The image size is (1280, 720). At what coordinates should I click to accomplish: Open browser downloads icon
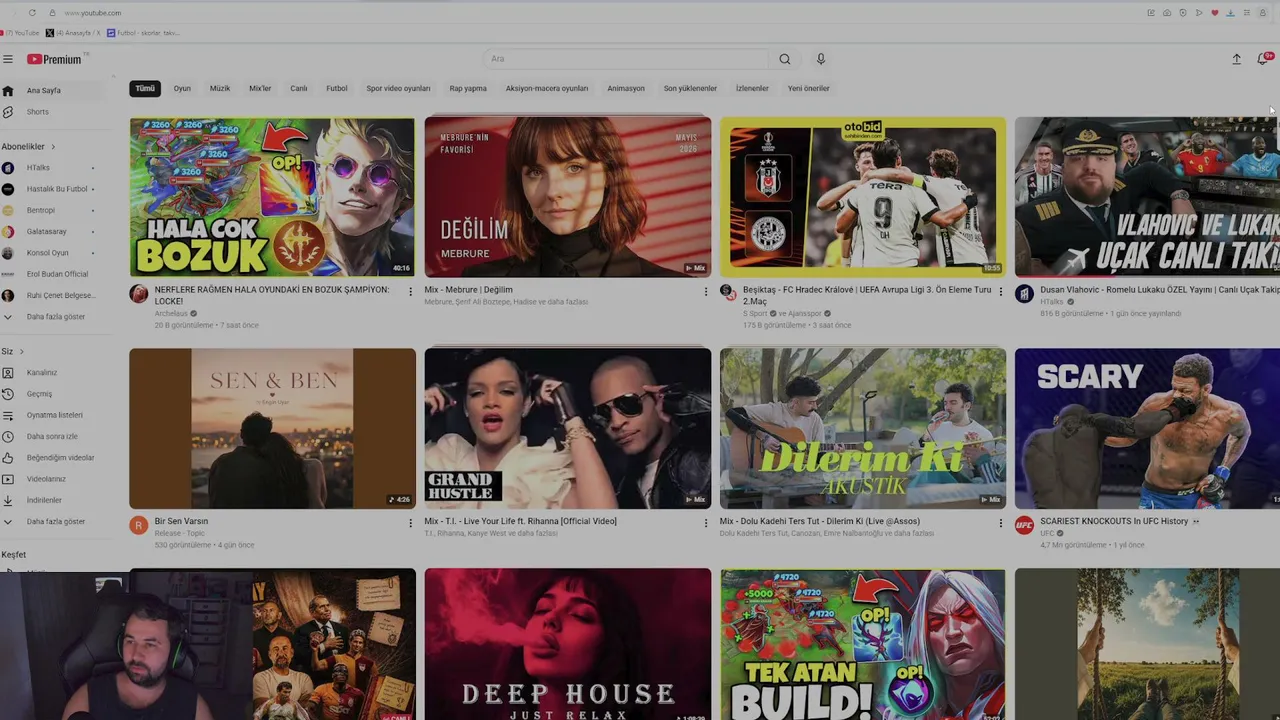pyautogui.click(x=1230, y=13)
